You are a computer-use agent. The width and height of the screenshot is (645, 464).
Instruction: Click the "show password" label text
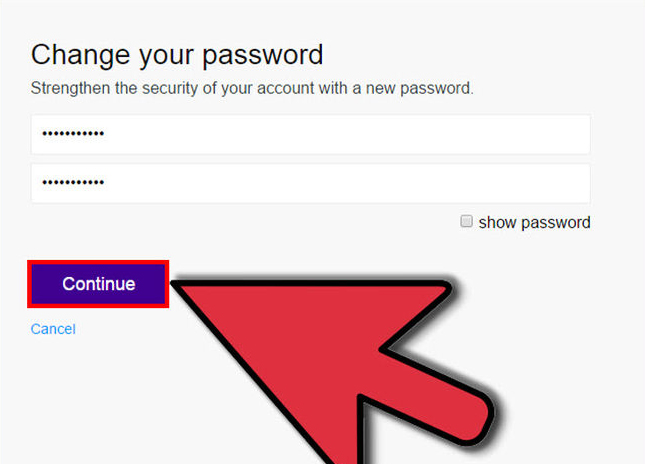tap(534, 223)
